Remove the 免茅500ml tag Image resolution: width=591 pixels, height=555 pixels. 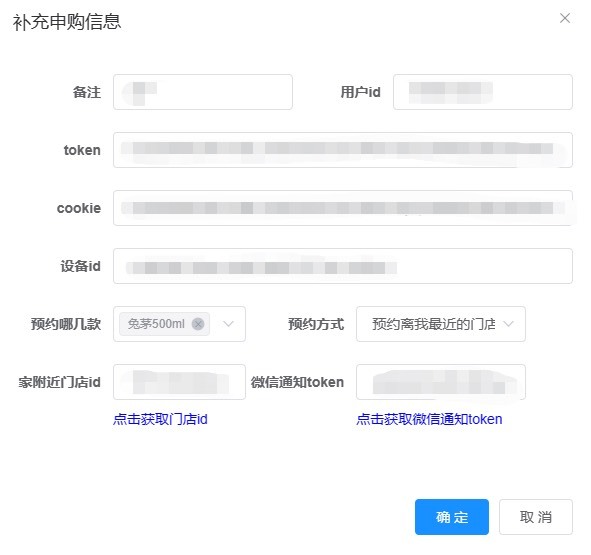(x=198, y=324)
